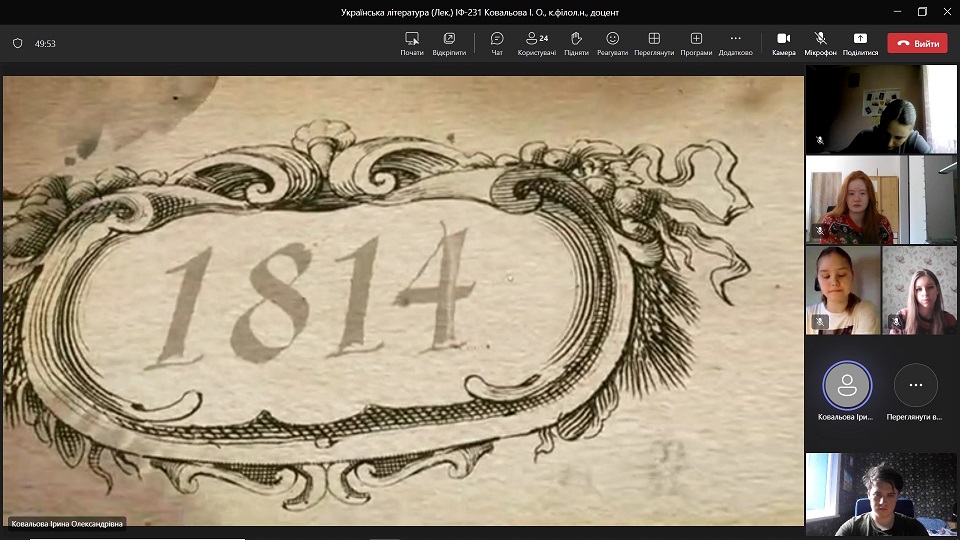
Task: Raise hand with Підняти button
Action: [x=576, y=39]
